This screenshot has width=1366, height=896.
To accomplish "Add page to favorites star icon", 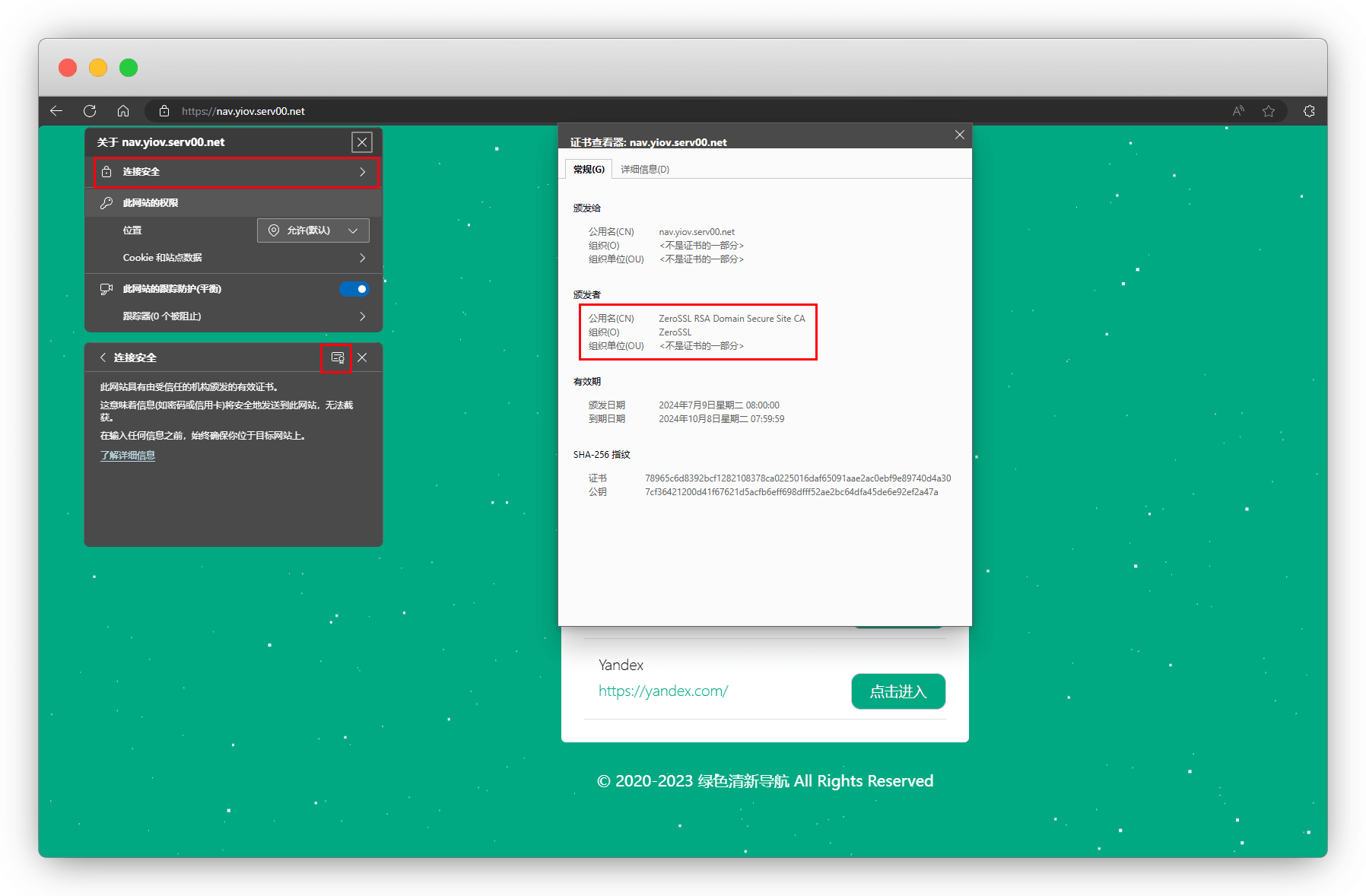I will (x=1269, y=111).
